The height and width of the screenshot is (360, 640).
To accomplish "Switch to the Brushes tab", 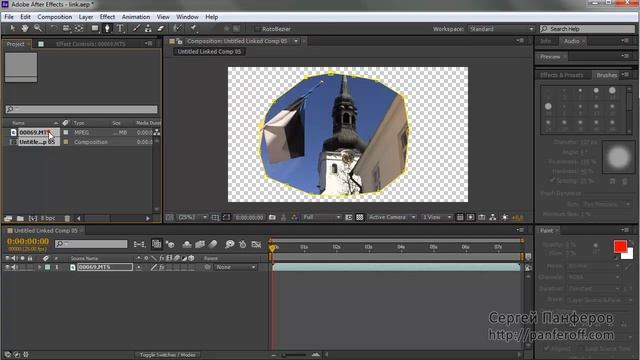I will click(x=607, y=75).
